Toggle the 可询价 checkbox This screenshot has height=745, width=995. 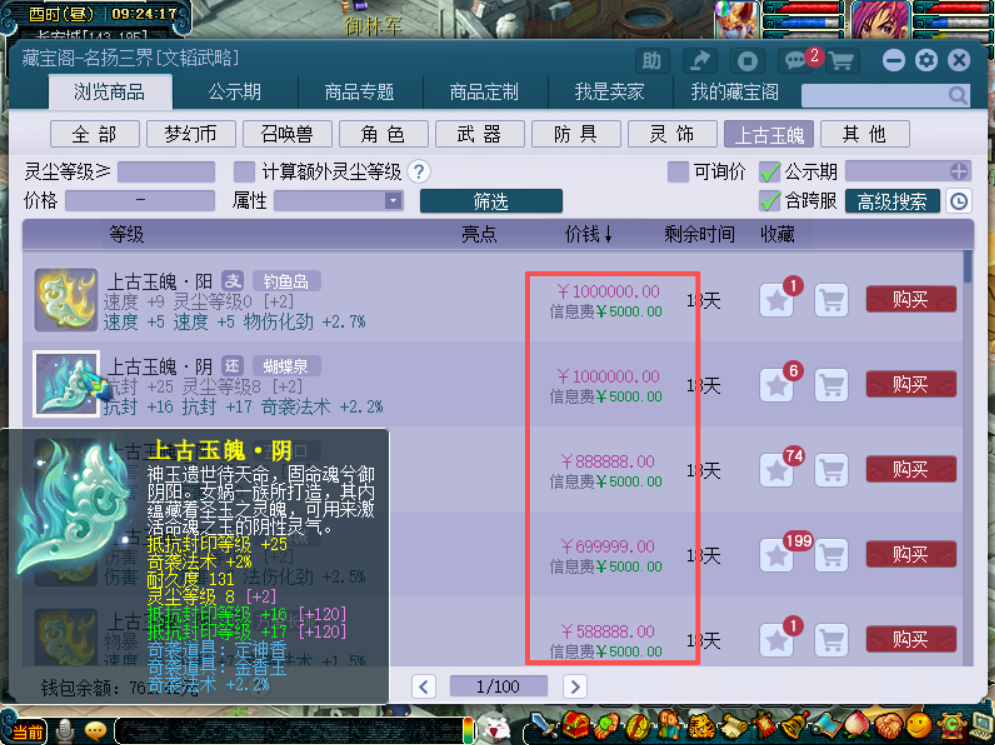[678, 172]
